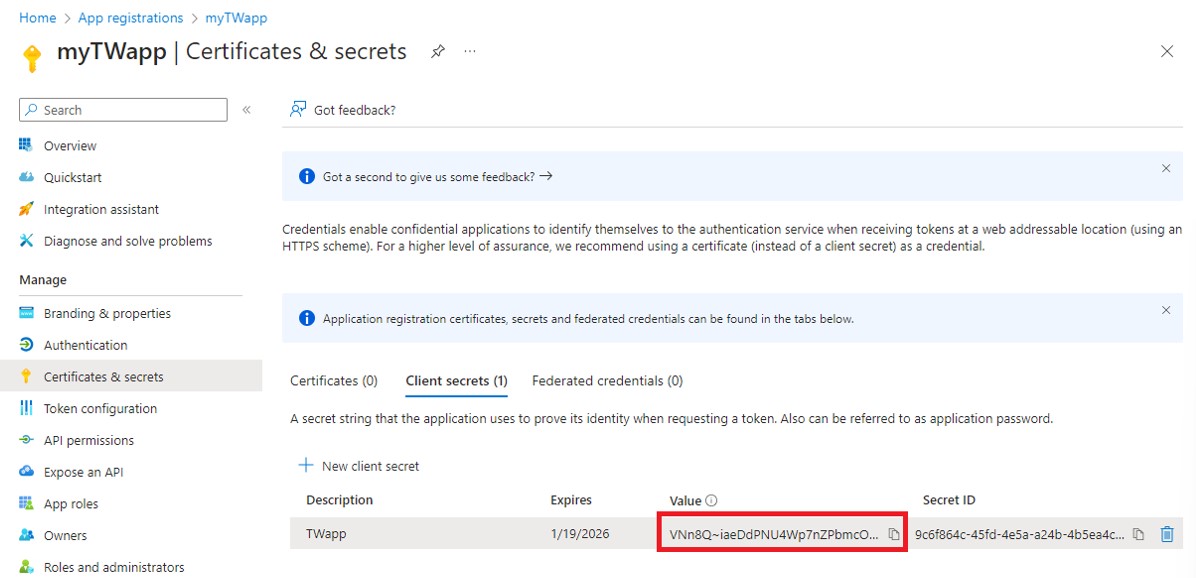Open the Federated credentials (0) tab
The height and width of the screenshot is (578, 1196).
pyautogui.click(x=607, y=381)
